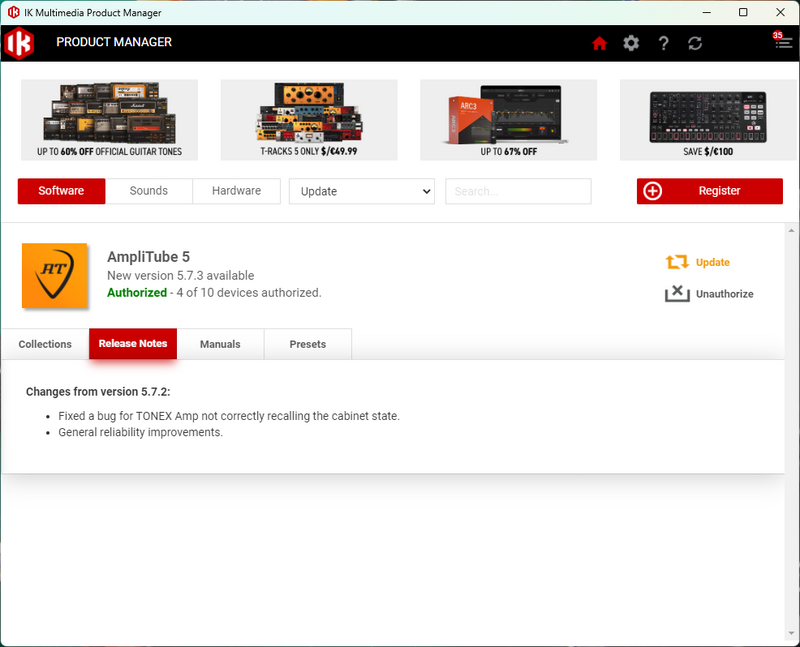
Task: Open the Collections tab
Action: [45, 344]
